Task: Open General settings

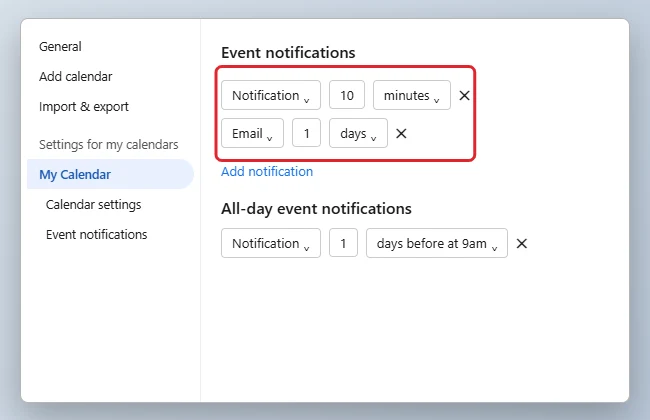Action: (60, 46)
